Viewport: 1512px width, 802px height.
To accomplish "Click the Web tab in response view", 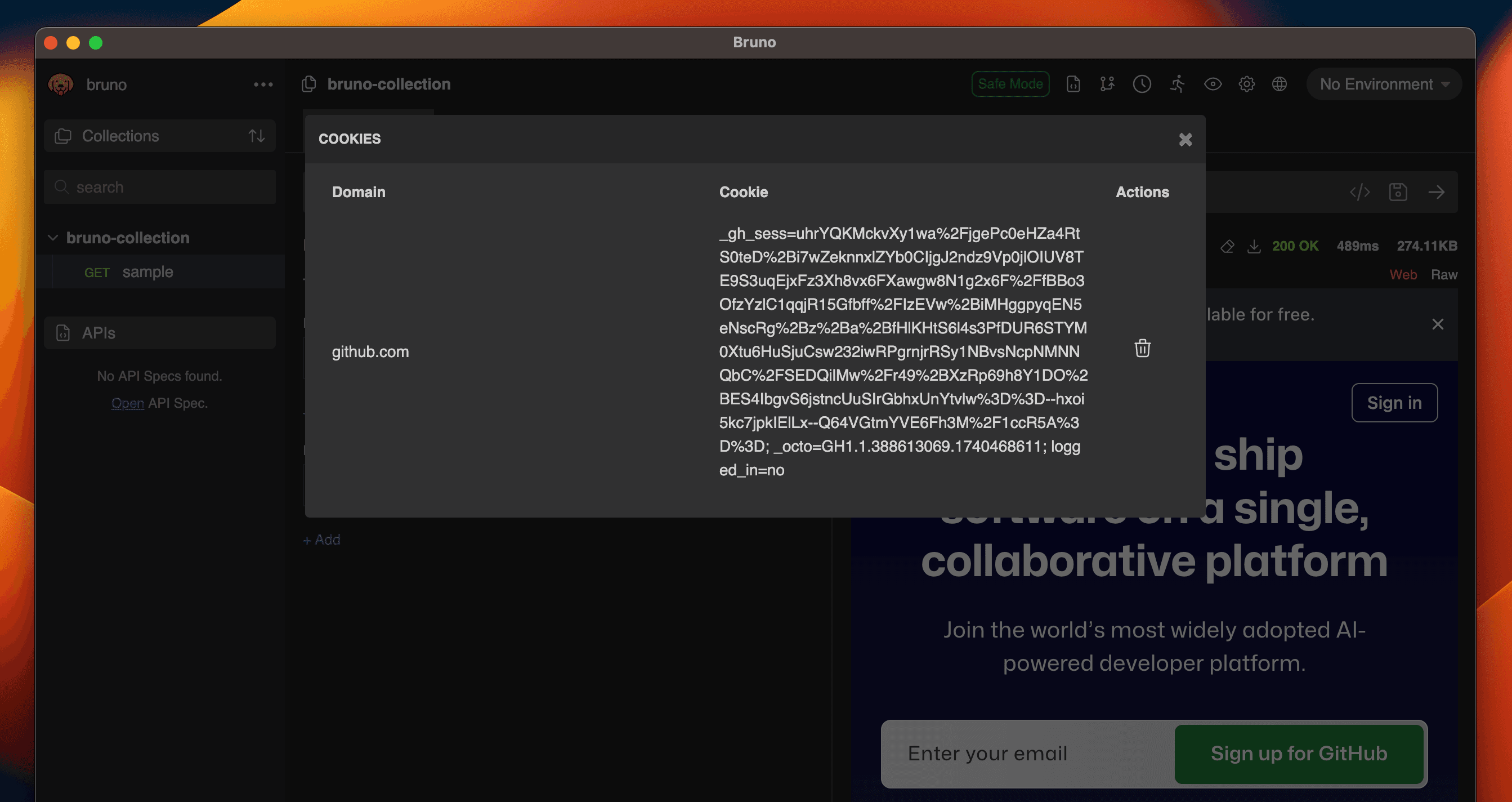I will click(1401, 274).
